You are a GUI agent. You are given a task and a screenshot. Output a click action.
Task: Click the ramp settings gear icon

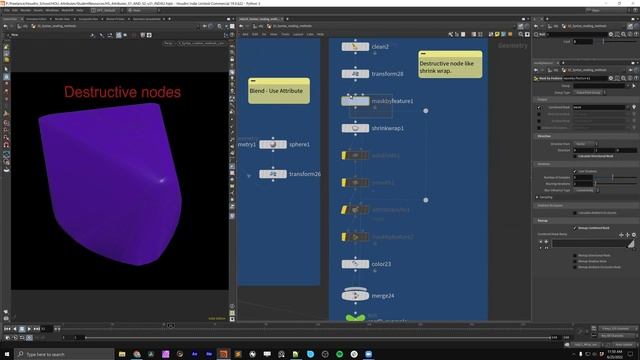[634, 235]
